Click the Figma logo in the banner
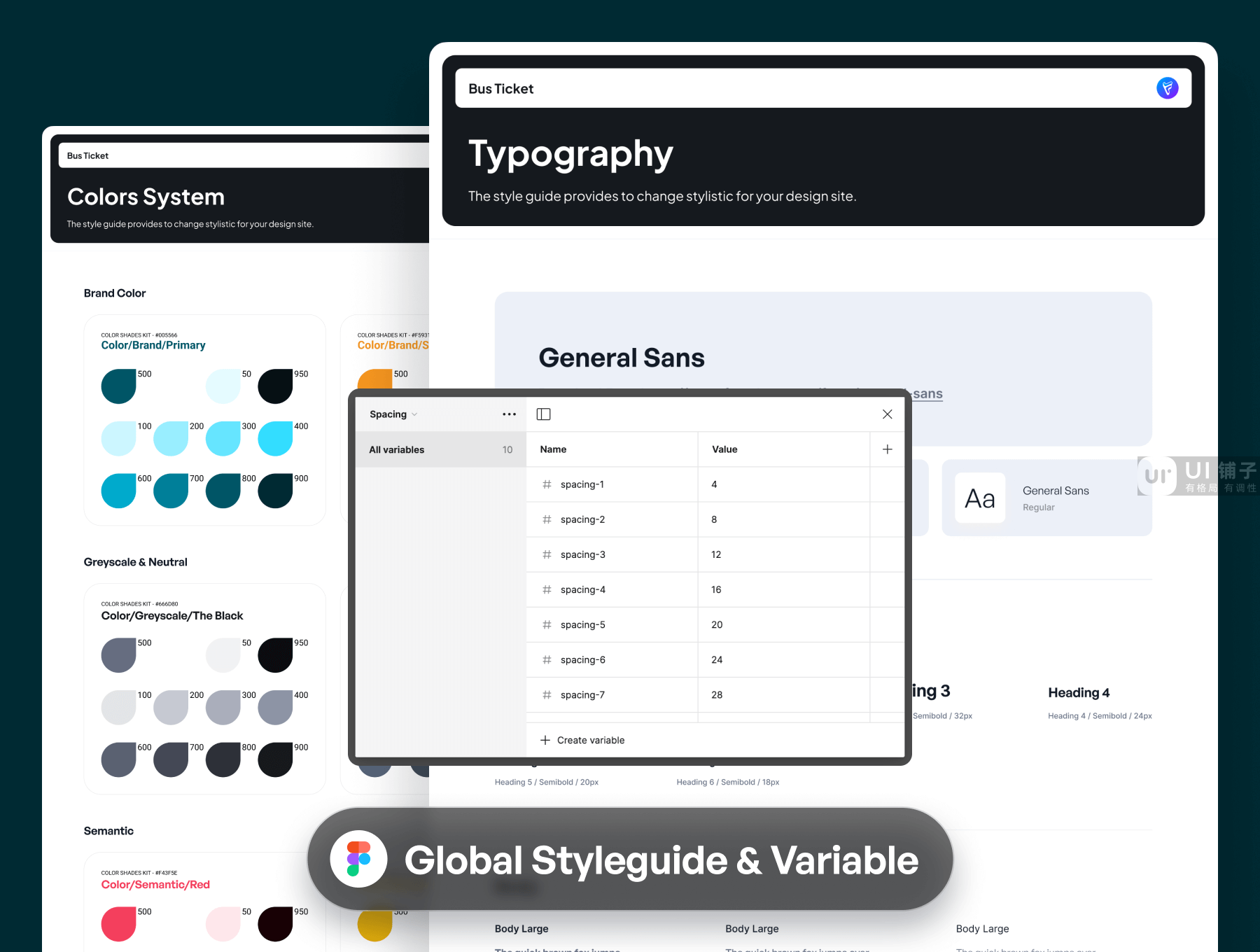The width and height of the screenshot is (1260, 952). [x=358, y=859]
